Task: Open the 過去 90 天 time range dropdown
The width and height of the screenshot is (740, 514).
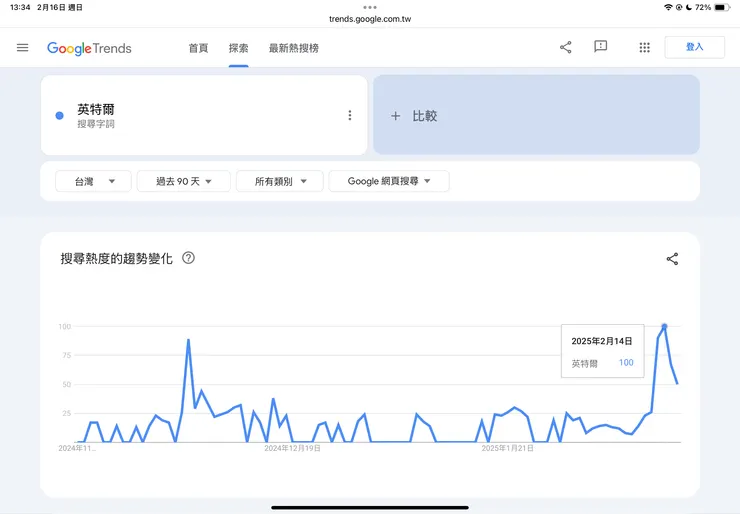Action: pos(184,181)
